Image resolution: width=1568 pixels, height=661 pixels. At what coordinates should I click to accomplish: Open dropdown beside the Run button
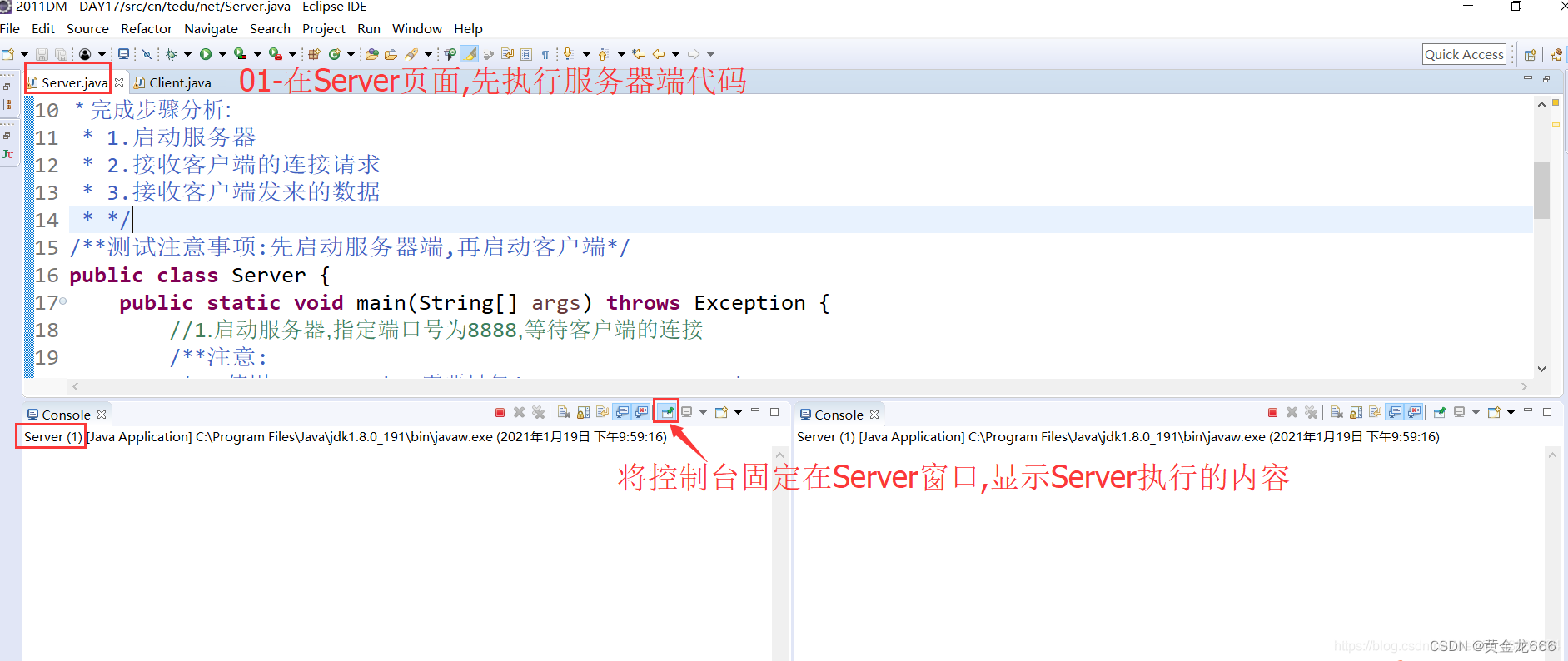[x=222, y=54]
